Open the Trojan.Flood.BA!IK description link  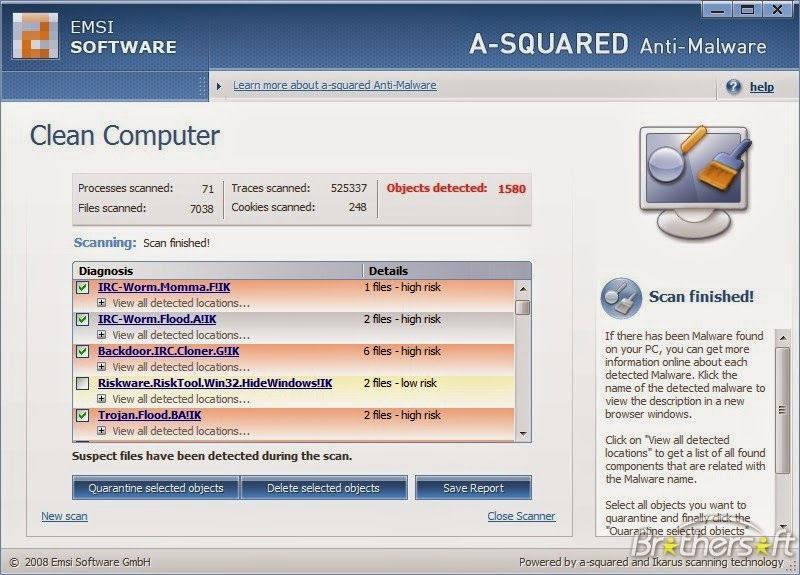[x=149, y=415]
